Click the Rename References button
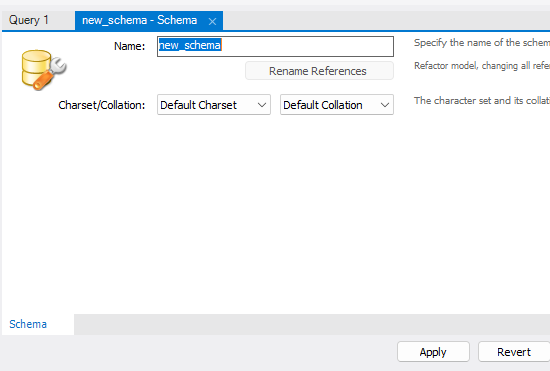The height and width of the screenshot is (371, 550). click(319, 71)
